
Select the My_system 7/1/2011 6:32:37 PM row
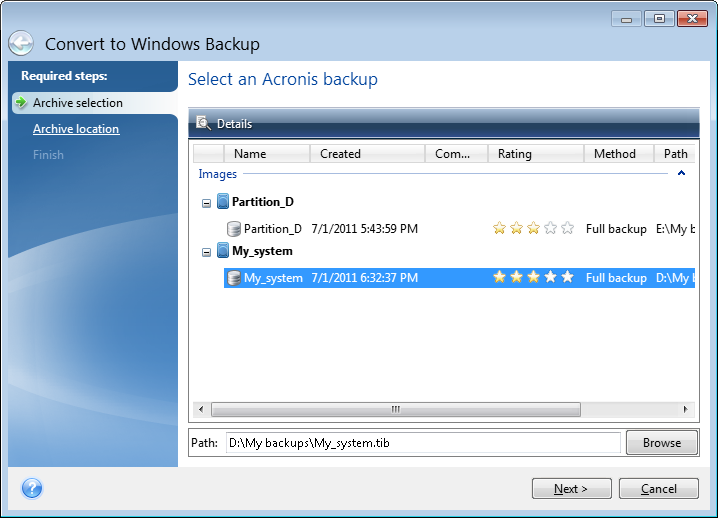tap(459, 278)
